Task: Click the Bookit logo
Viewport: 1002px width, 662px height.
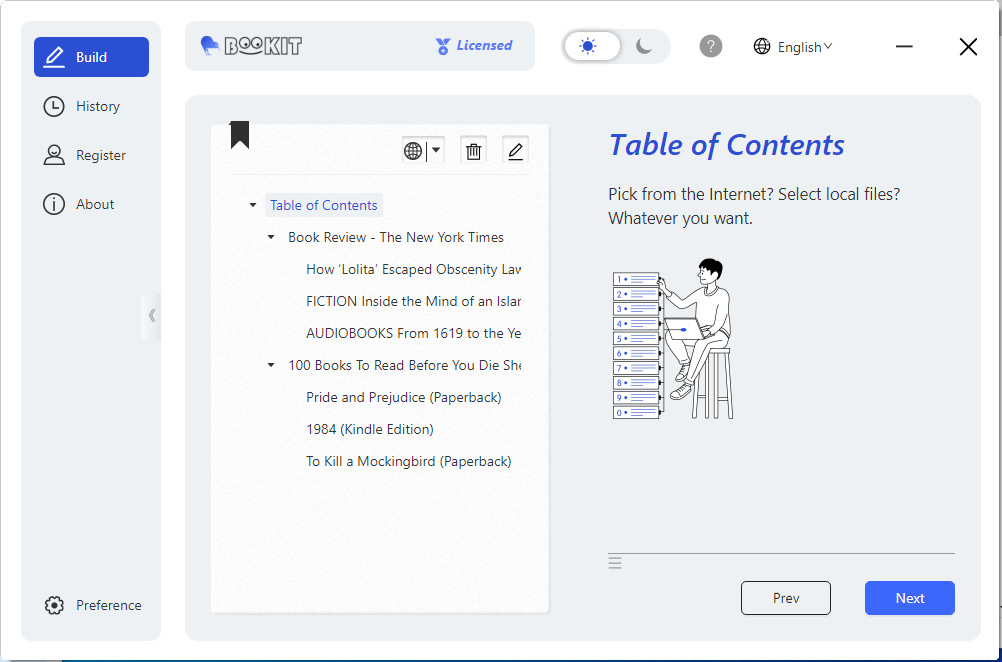Action: pos(250,46)
